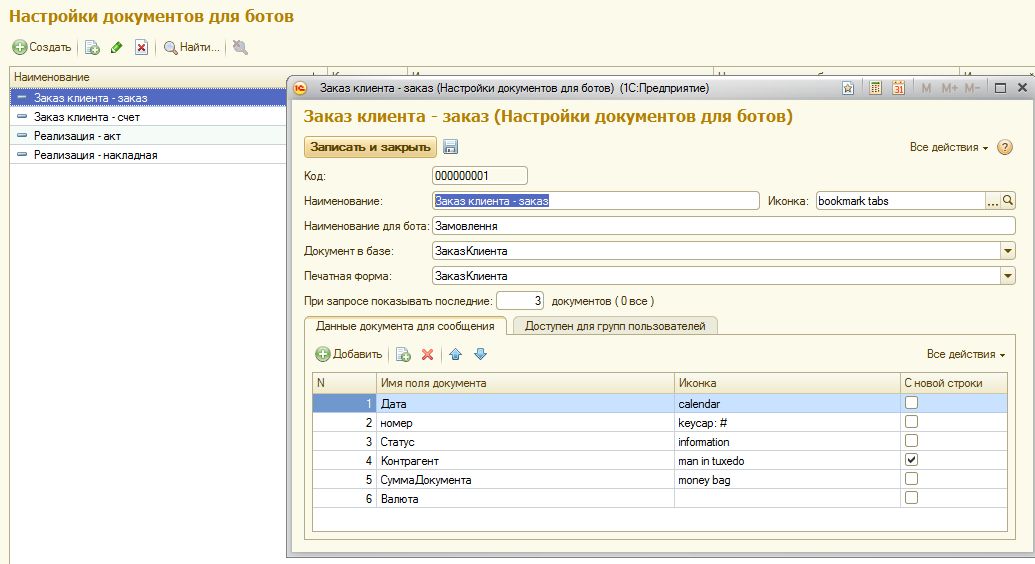Click Записать и закрыть button
Viewport: 1035px width, 564px height.
click(x=370, y=147)
